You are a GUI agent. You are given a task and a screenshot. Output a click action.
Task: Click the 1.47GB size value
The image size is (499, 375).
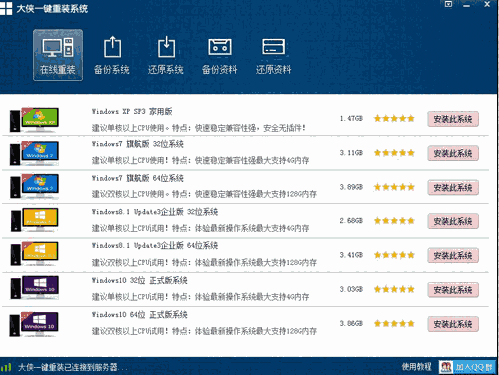tap(351, 118)
